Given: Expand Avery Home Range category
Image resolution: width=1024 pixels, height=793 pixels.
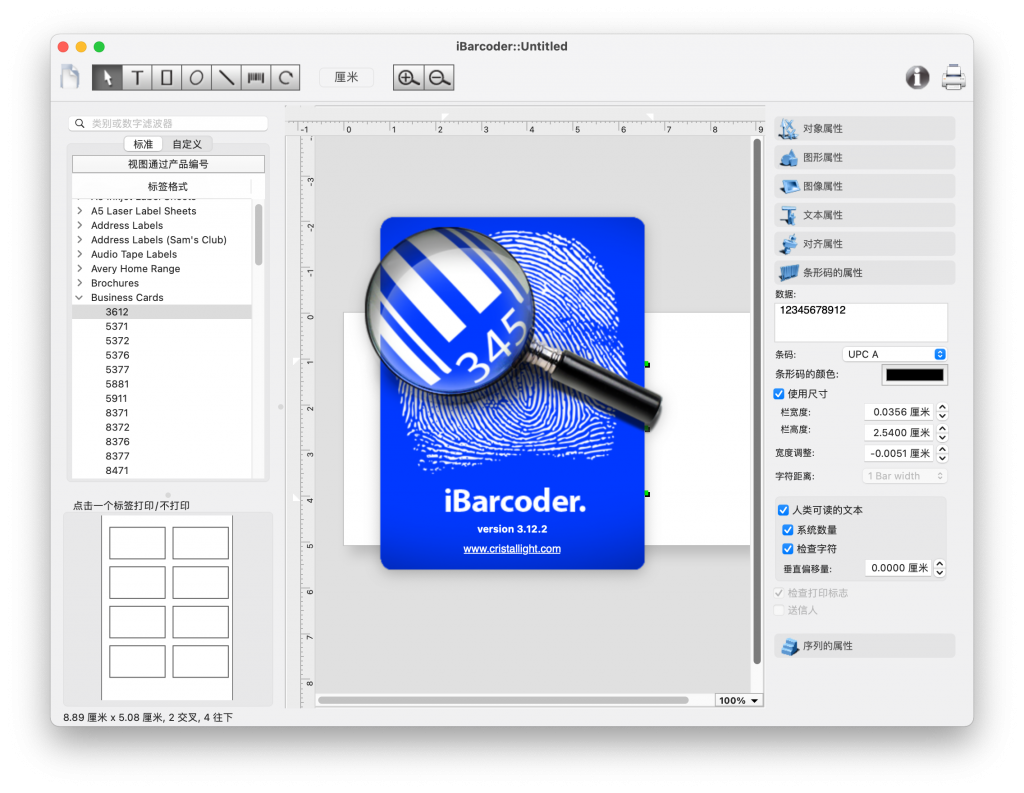Looking at the screenshot, I should (80, 268).
